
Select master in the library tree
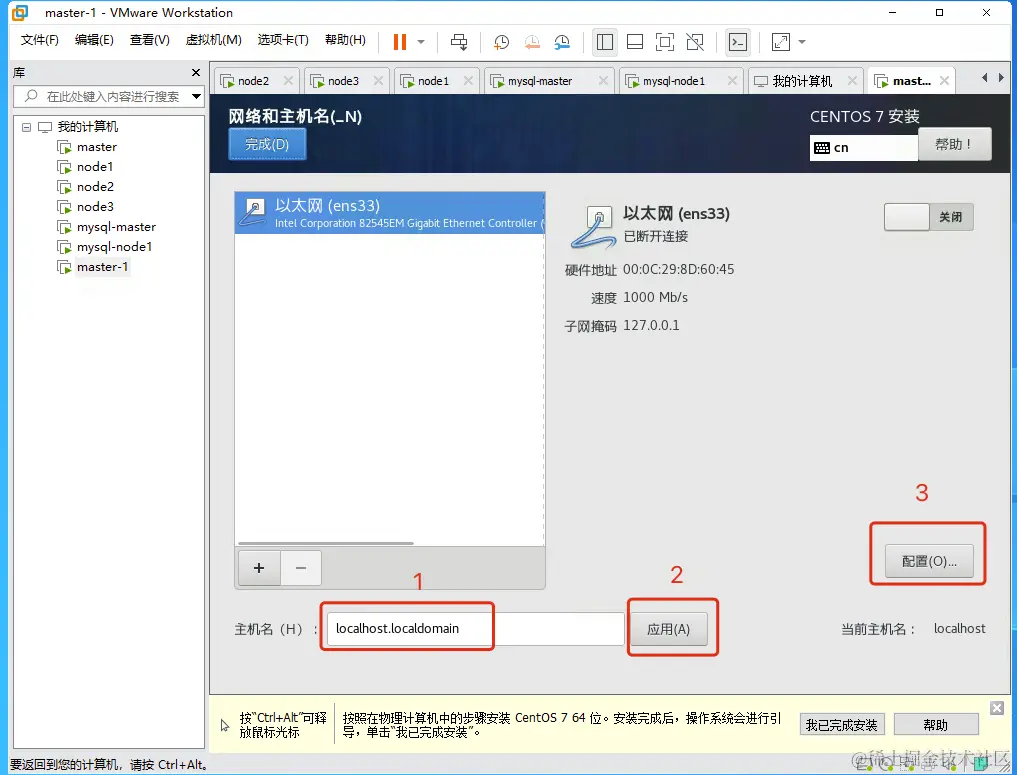(x=97, y=147)
